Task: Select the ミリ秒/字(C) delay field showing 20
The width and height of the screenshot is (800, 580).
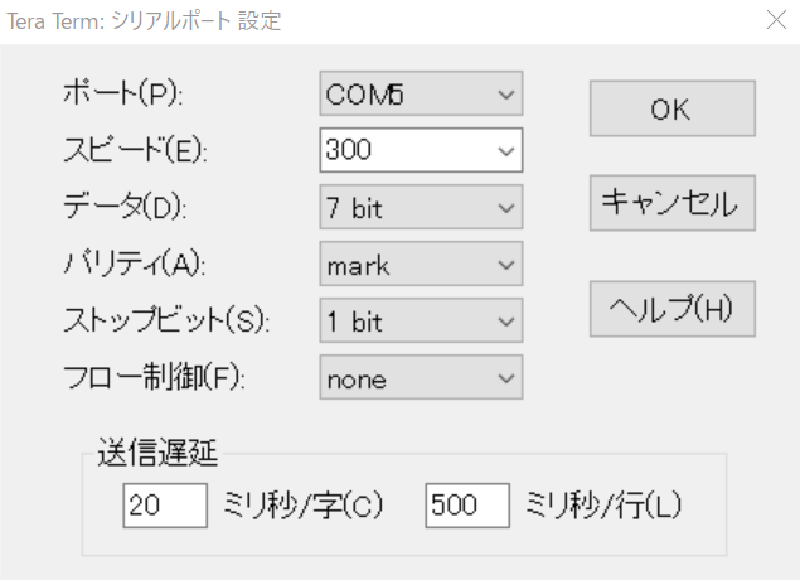Action: coord(164,505)
